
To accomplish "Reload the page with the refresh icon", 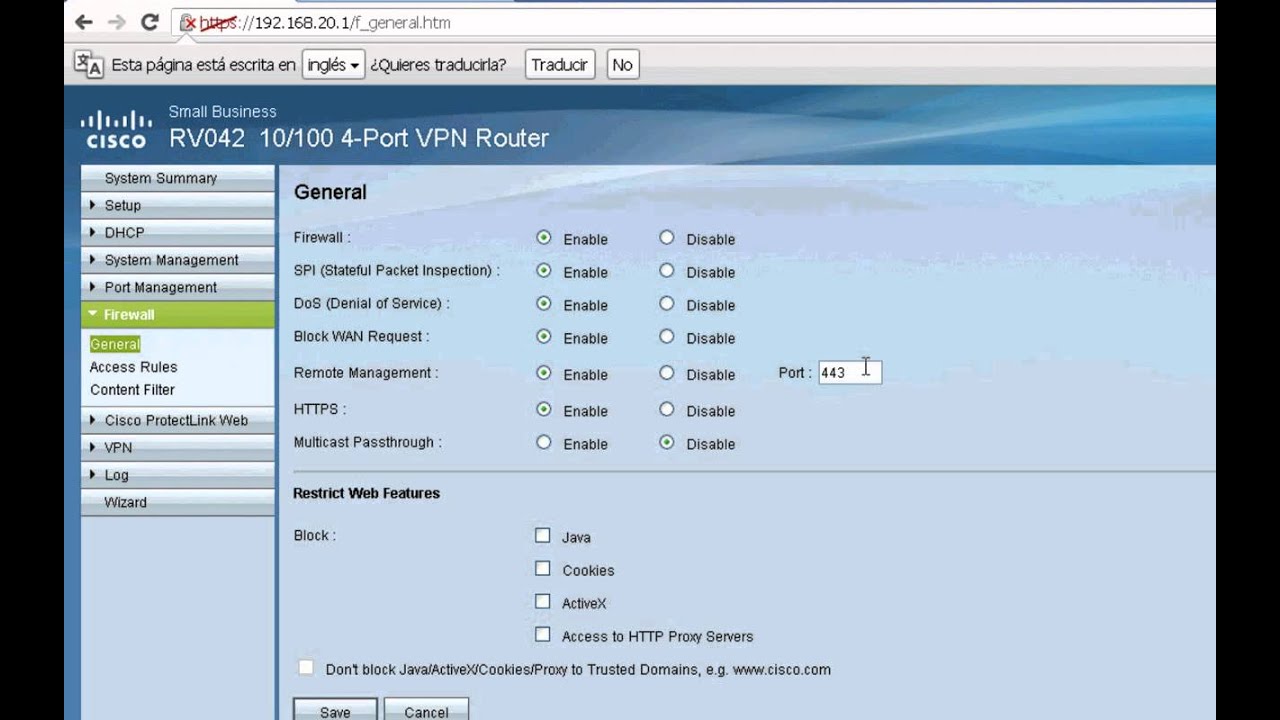I will point(150,22).
